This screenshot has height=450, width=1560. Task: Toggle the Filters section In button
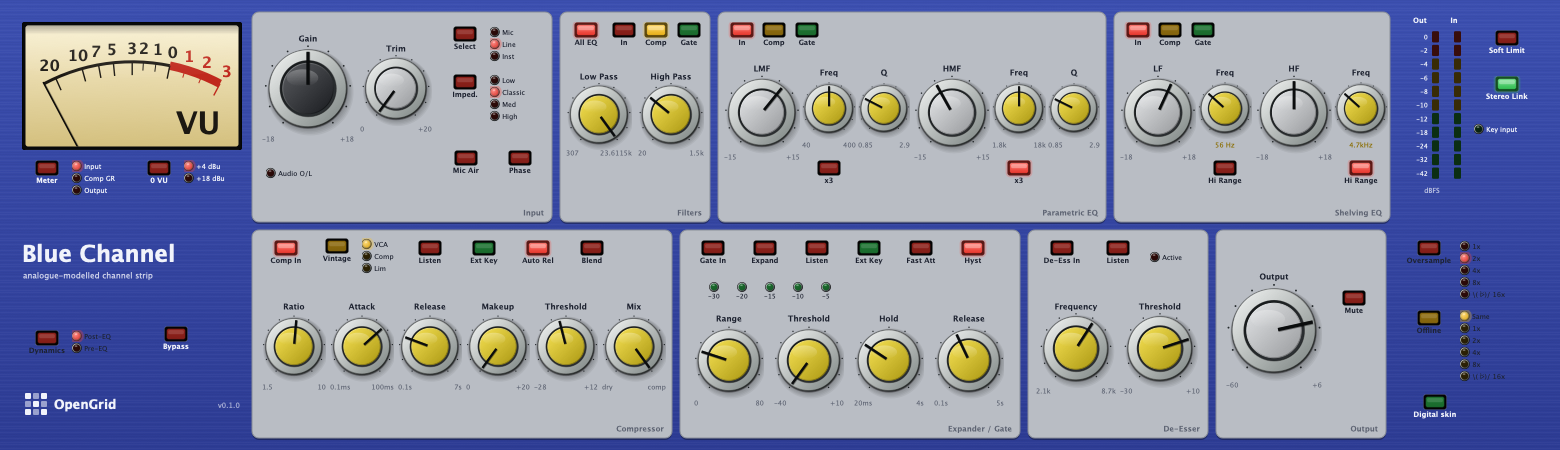click(624, 30)
